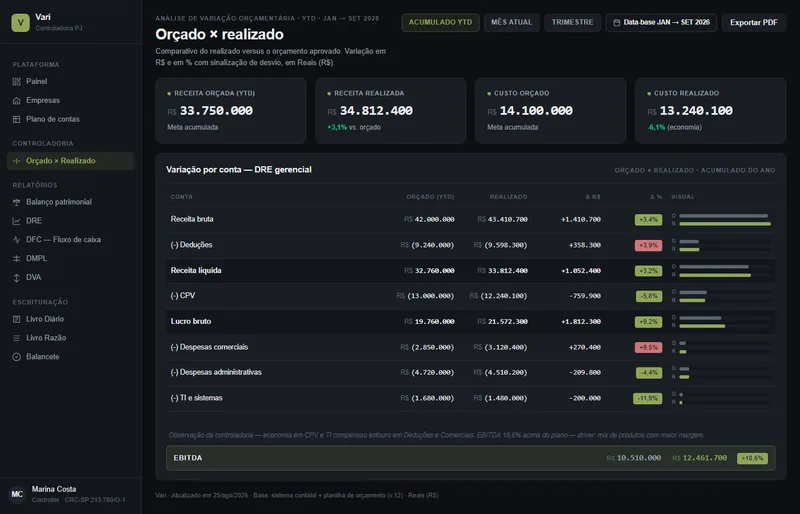Open the Data-base JAN → SET 2026 picker

pyautogui.click(x=661, y=22)
